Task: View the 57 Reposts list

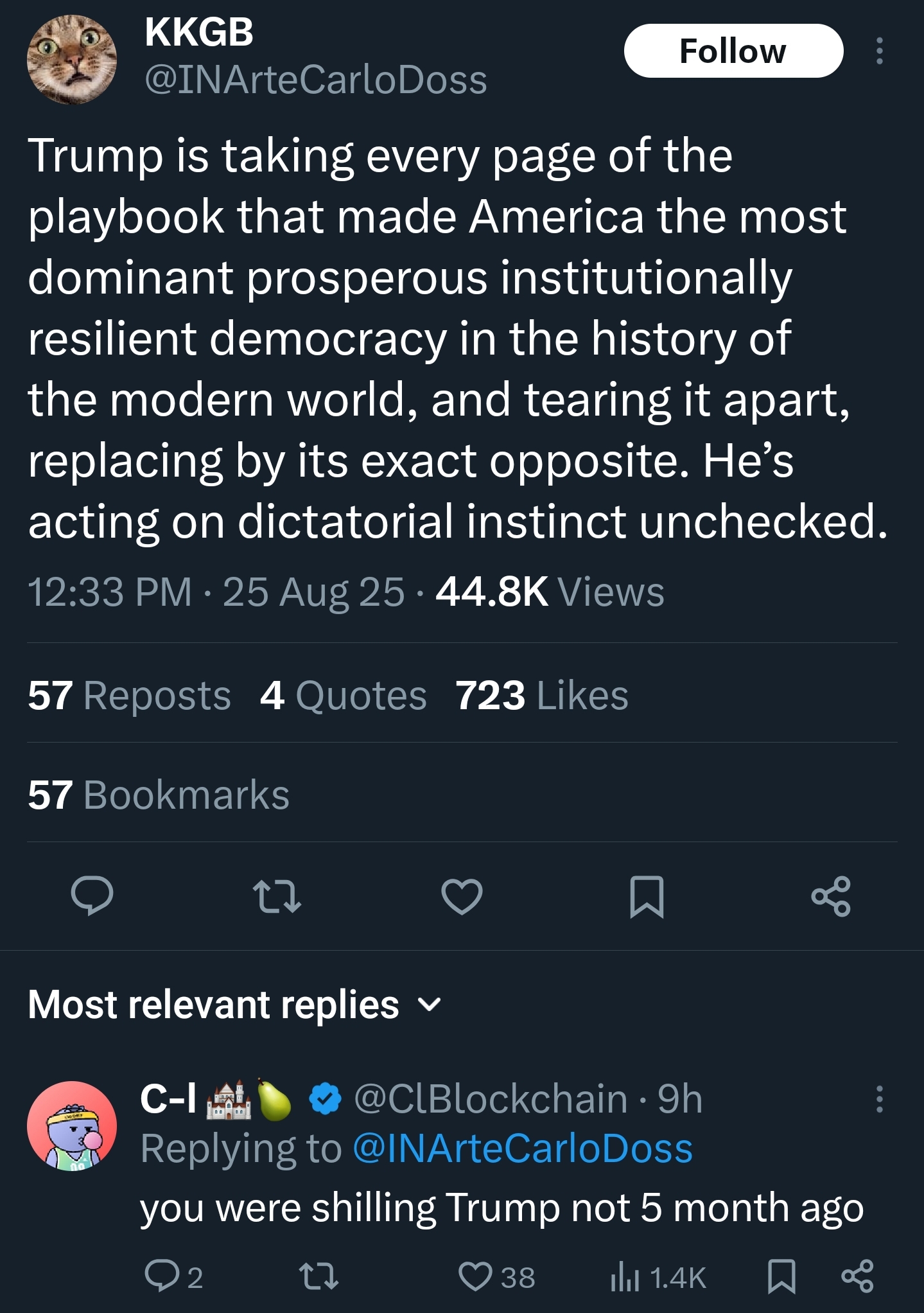Action: click(129, 696)
